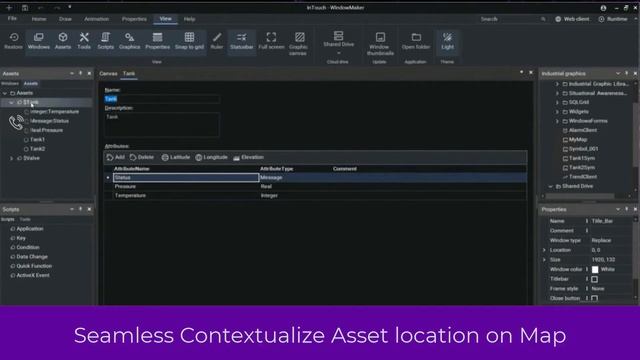Viewport: 640px width, 360px height.
Task: Open the Graphic canvas
Action: 298,44
